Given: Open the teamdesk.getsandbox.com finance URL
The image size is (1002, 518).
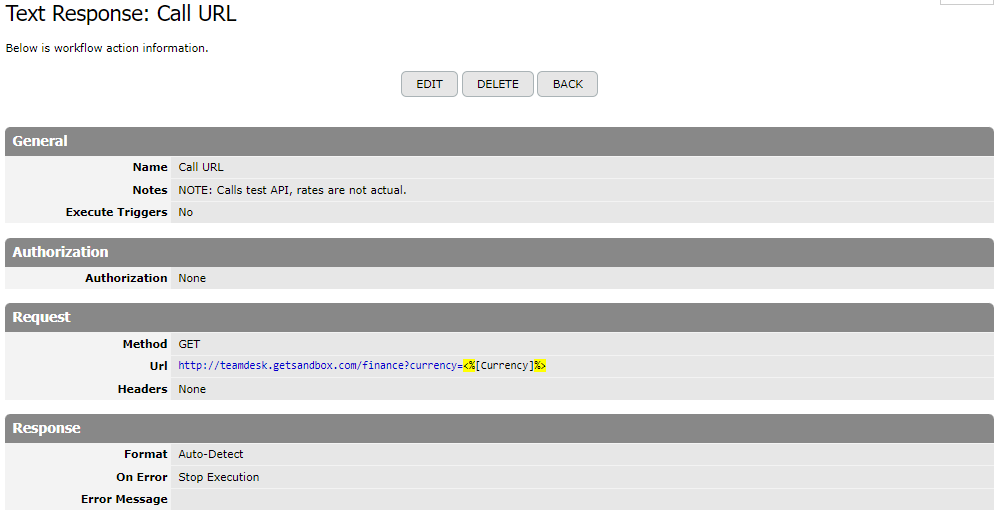Looking at the screenshot, I should click(x=320, y=366).
